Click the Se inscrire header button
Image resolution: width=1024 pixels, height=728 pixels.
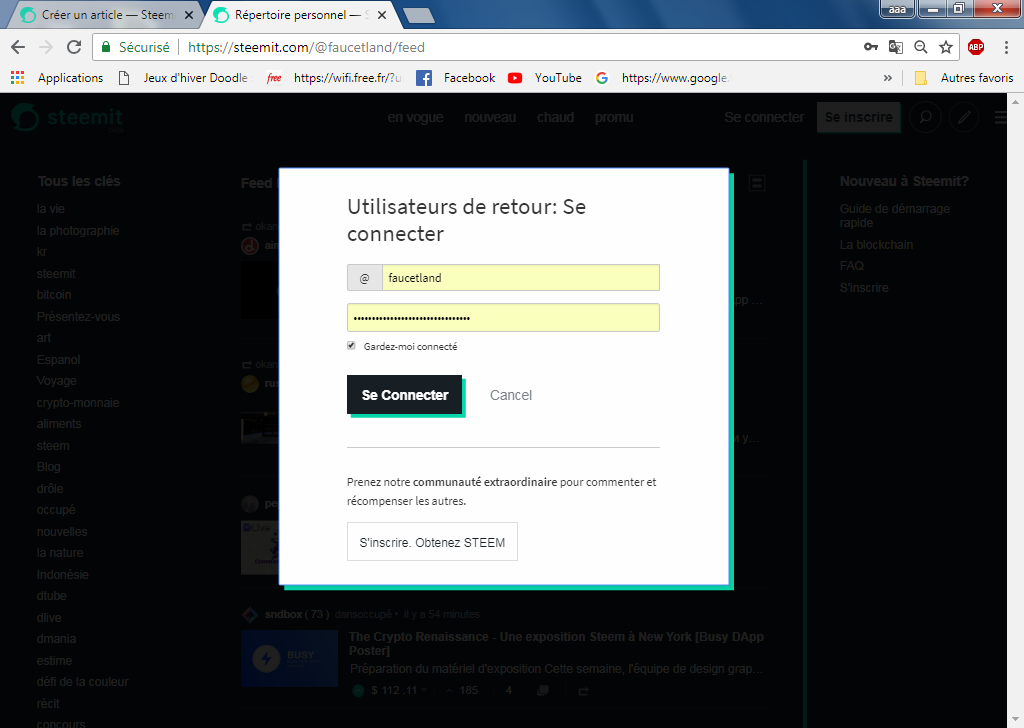pos(858,118)
